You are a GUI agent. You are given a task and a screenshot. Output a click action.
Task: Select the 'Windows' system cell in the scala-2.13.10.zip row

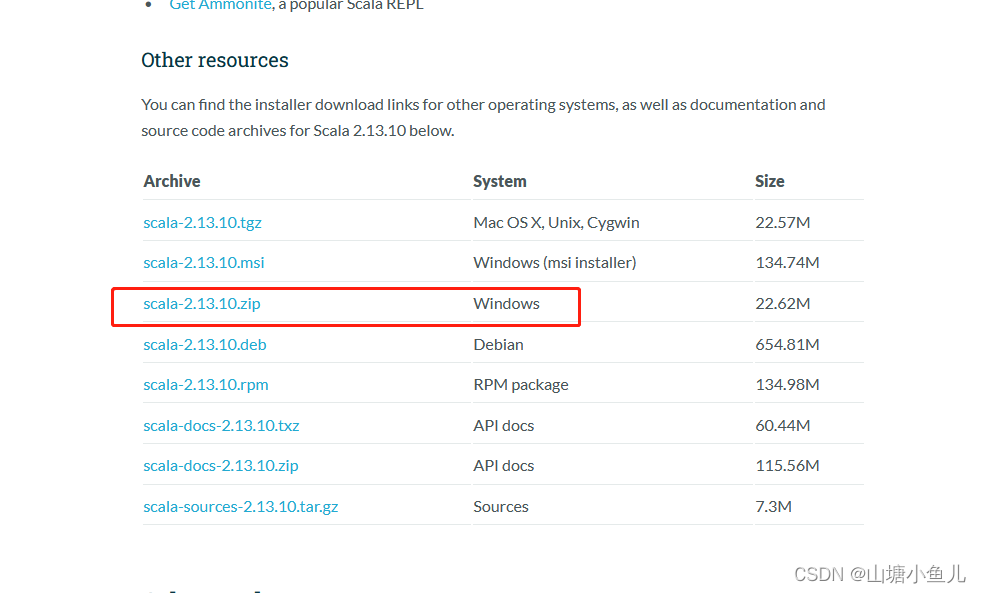(506, 303)
